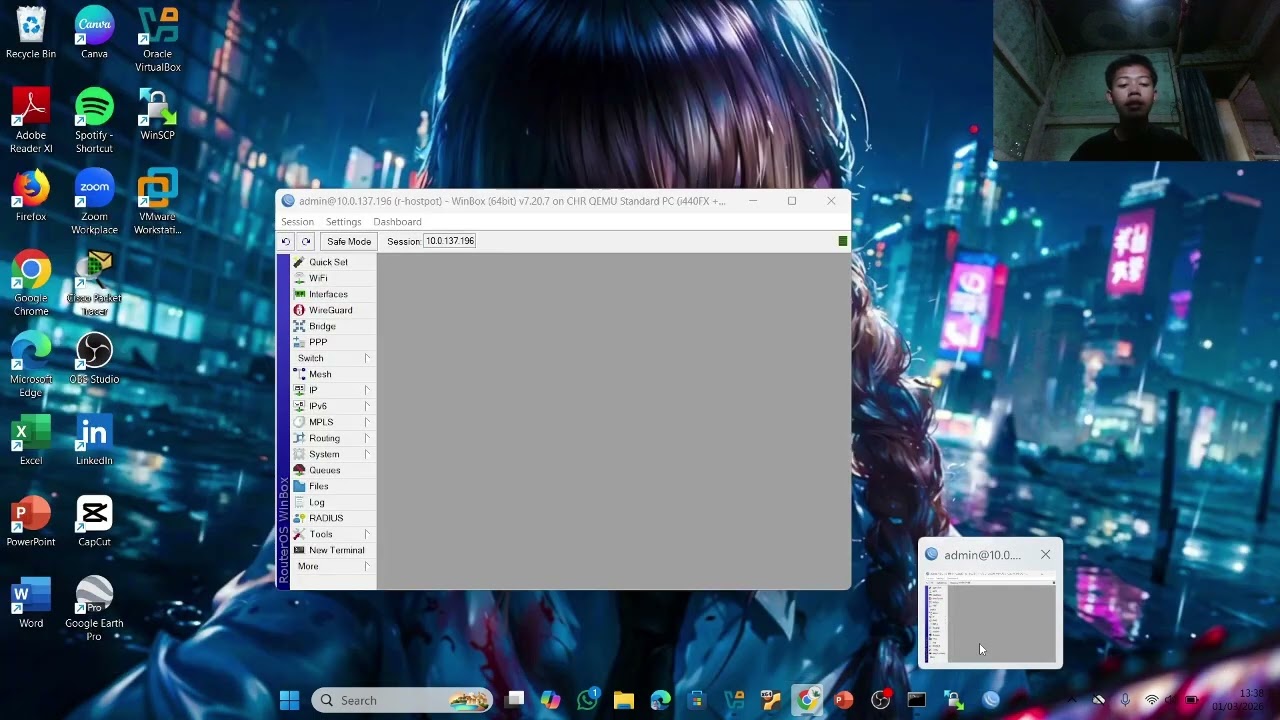Click the WinBox redo arrow
This screenshot has width=1280, height=720.
coord(306,241)
